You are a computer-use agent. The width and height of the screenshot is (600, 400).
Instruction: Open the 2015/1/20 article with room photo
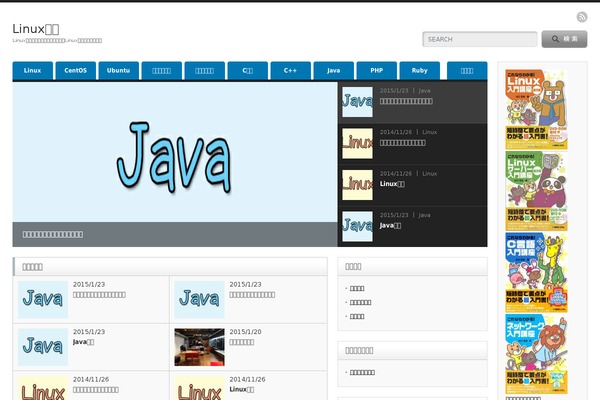[x=199, y=347]
